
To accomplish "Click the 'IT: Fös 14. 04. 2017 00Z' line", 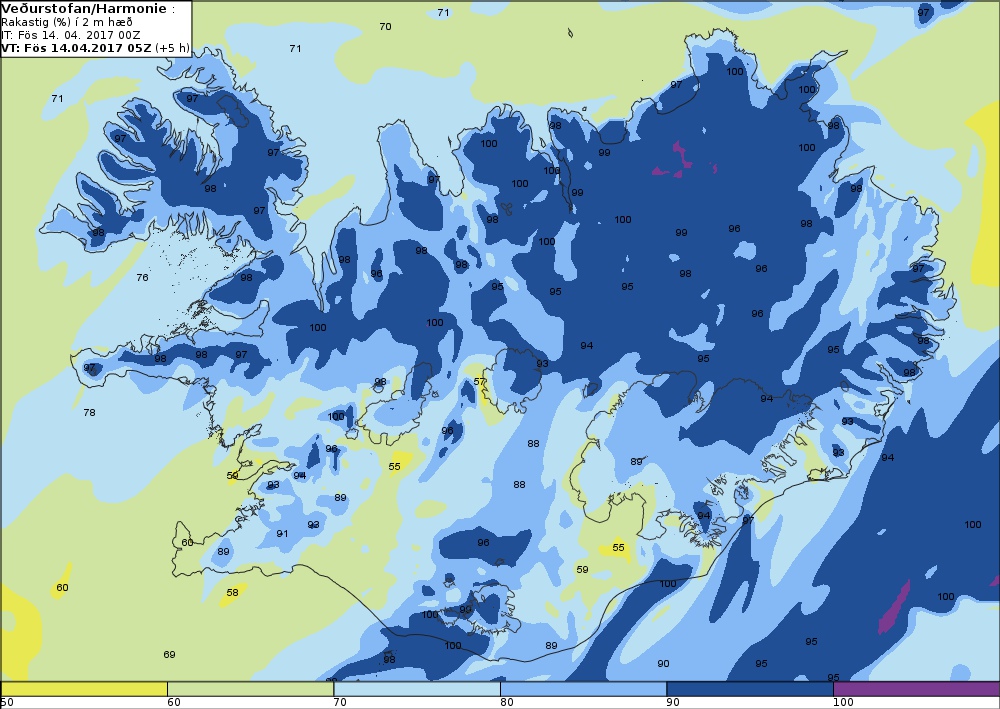I will pos(70,35).
